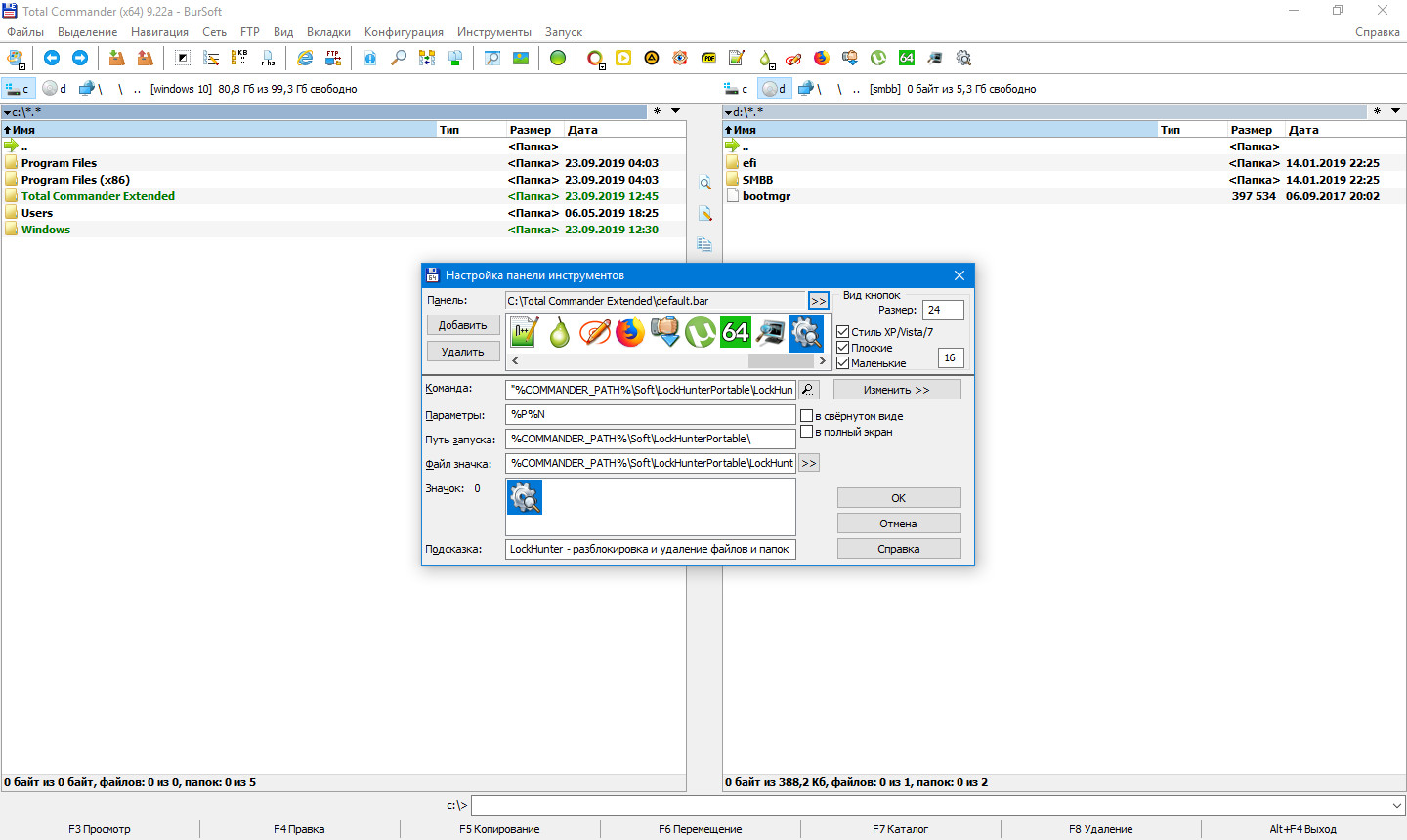Click the eye image viewer toolbar icon
Viewport: 1407px width, 840px height.
coord(680,58)
